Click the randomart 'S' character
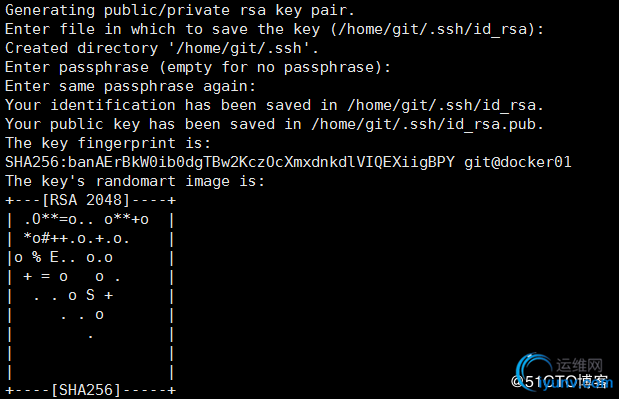 [x=90, y=295]
